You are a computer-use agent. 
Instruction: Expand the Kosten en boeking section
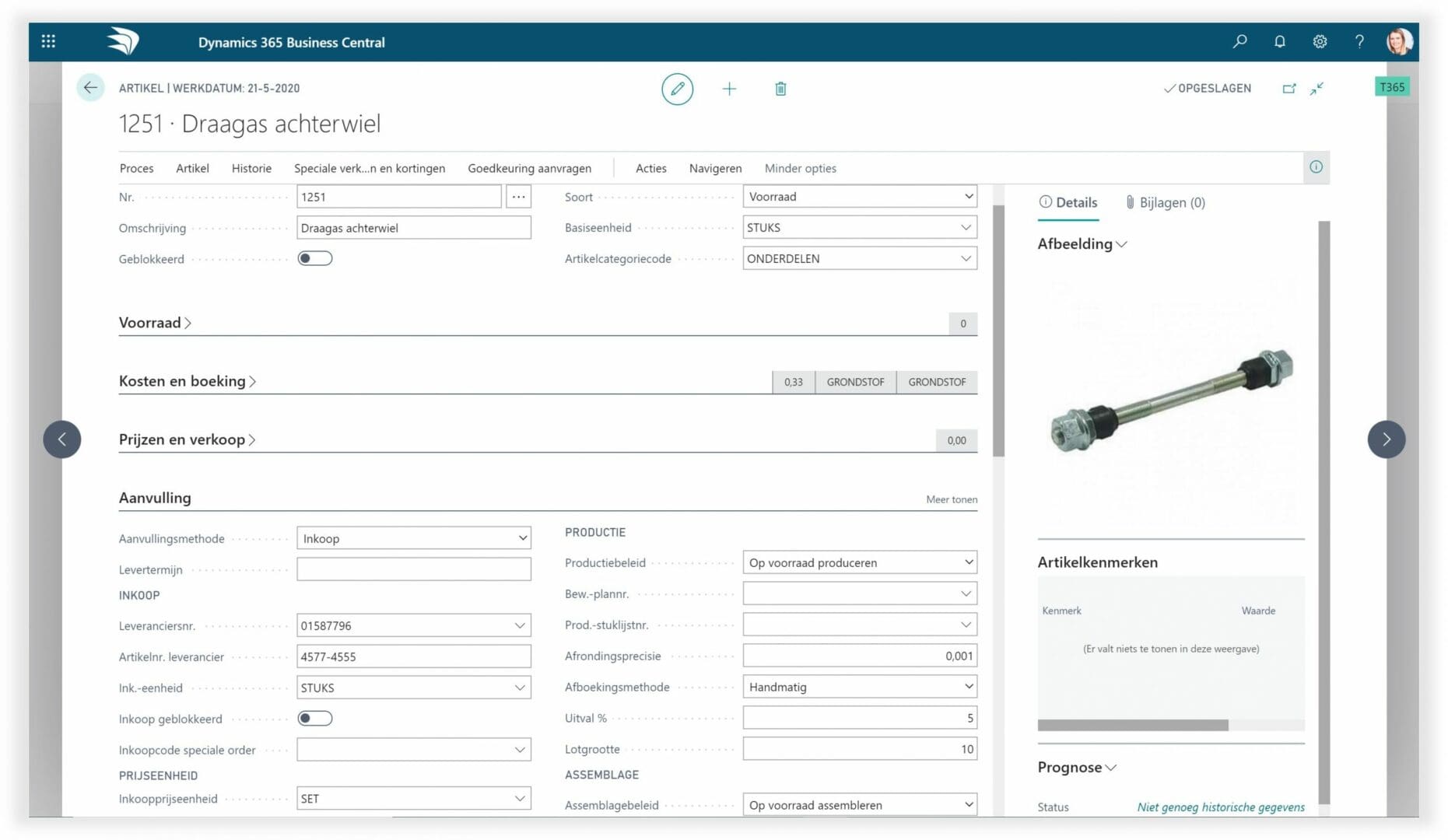(188, 381)
